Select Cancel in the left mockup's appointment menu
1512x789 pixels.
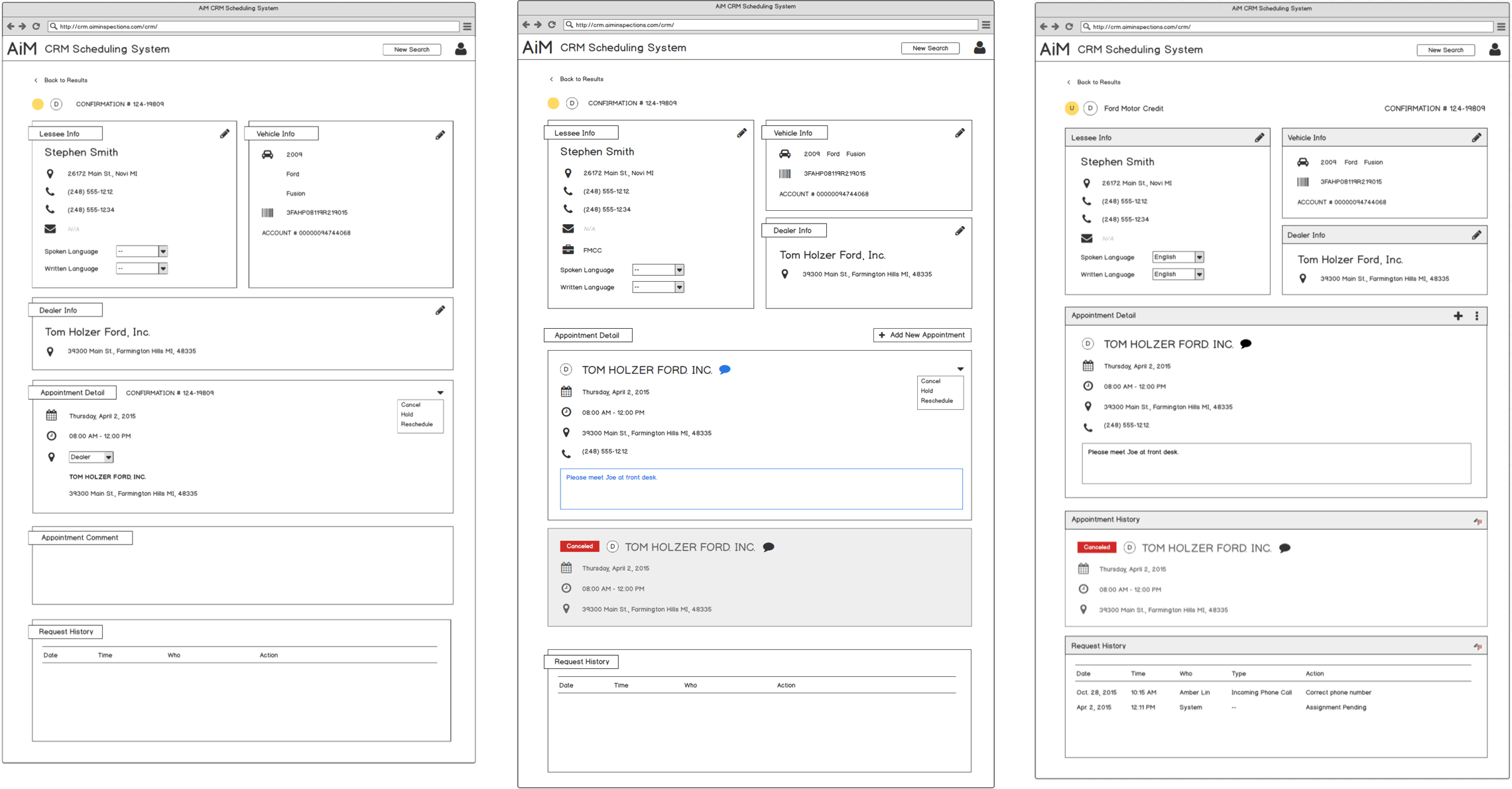coord(410,404)
